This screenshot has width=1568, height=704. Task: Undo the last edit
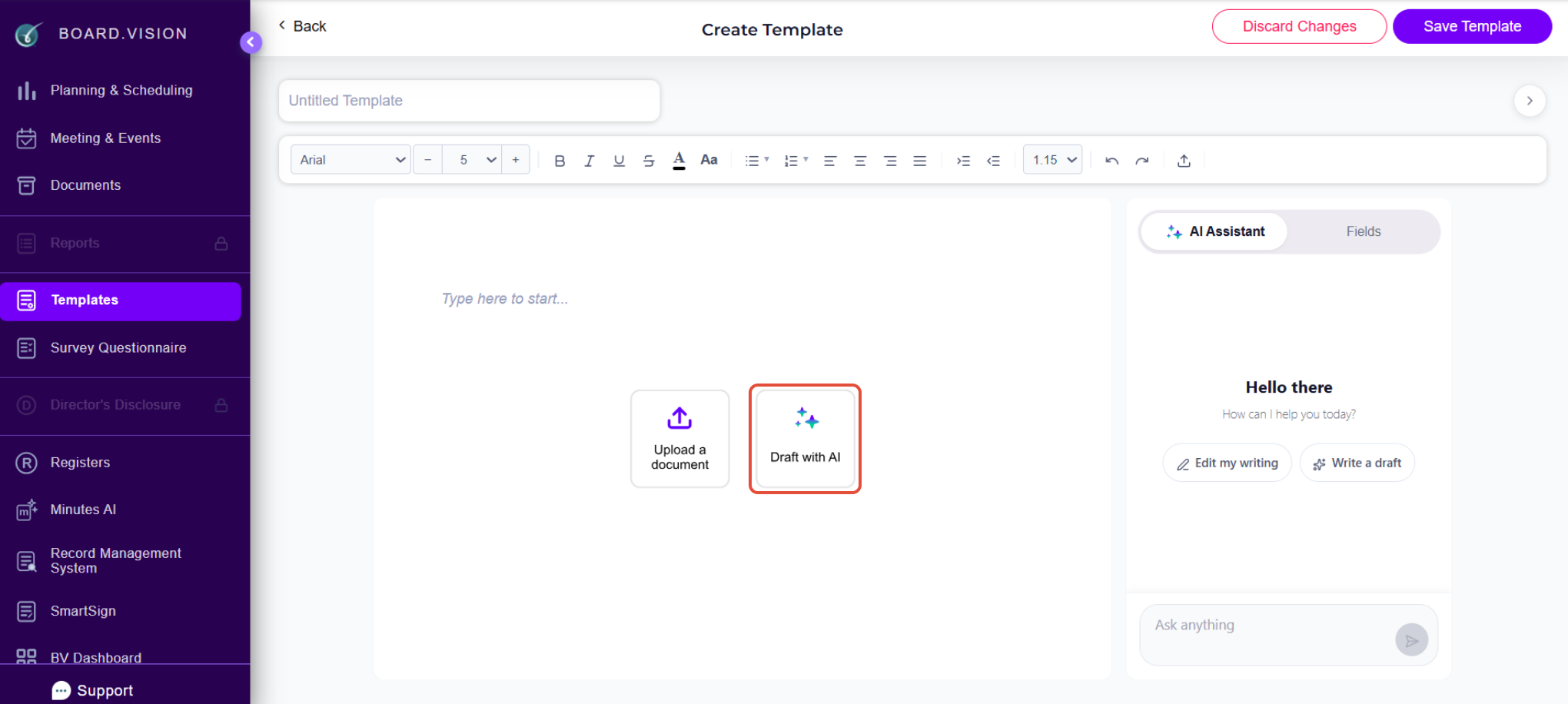(1111, 161)
